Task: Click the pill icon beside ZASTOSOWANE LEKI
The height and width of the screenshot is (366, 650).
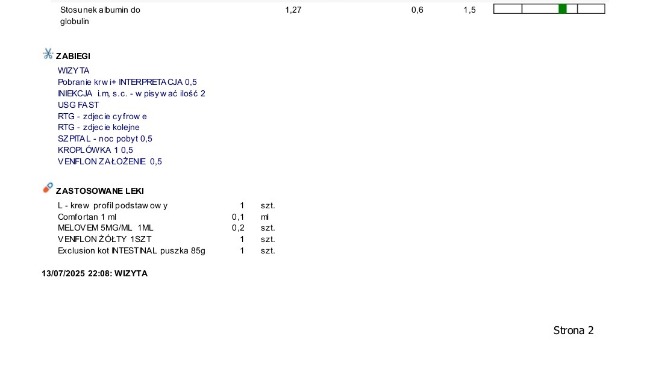Action: coord(48,188)
